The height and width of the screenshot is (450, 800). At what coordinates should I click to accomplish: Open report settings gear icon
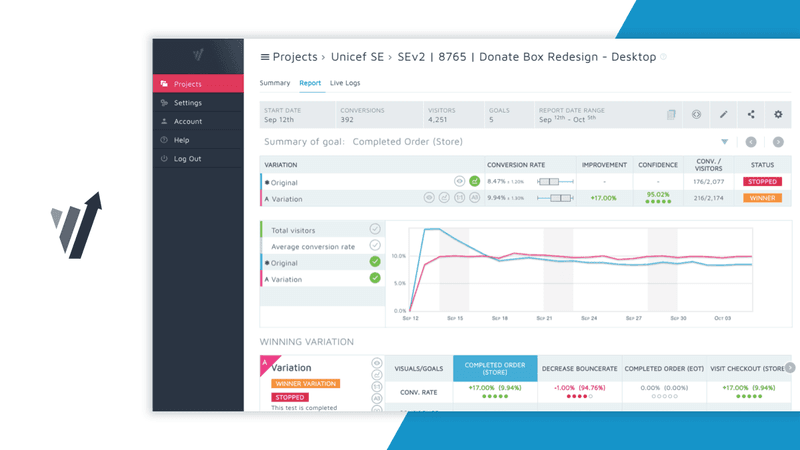tap(777, 114)
